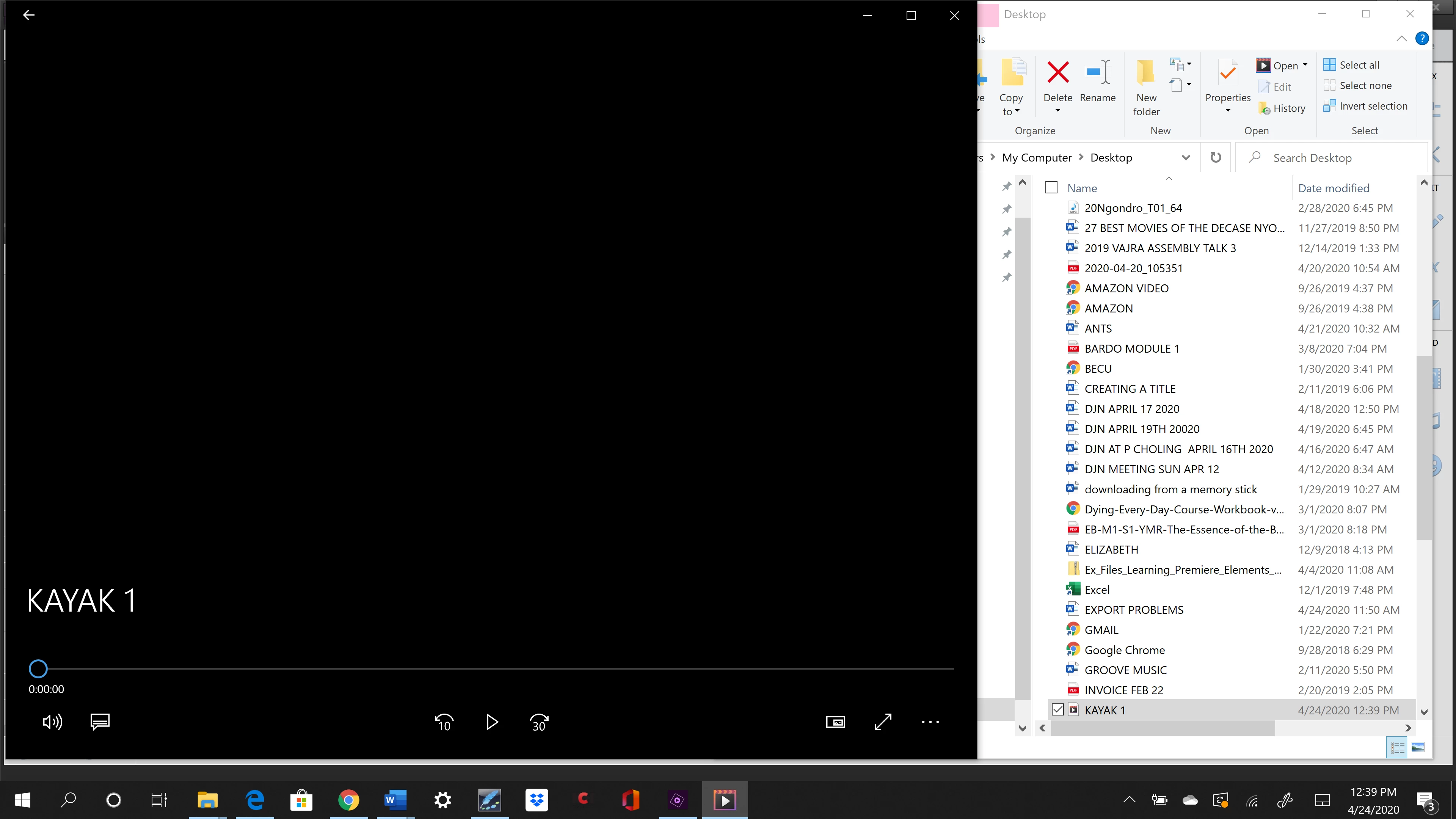The height and width of the screenshot is (819, 1456).
Task: Open the subtitles and captions menu
Action: (100, 722)
